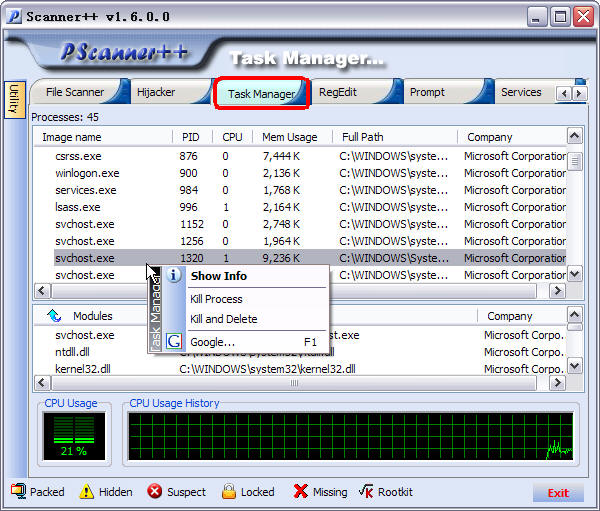
Task: Click process list horizontal scroll right arrow
Action: click(557, 291)
